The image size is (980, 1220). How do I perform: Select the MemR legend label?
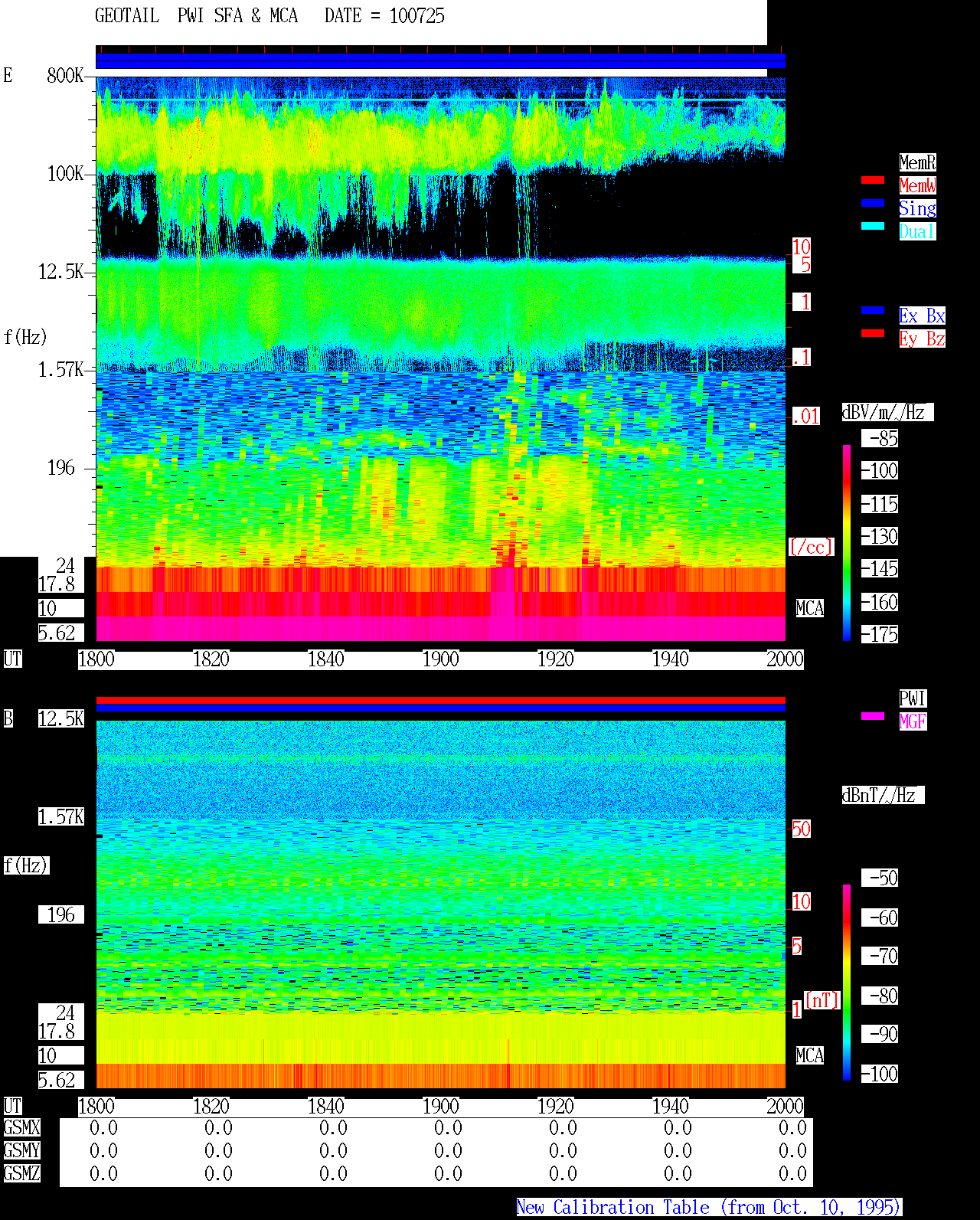[917, 162]
